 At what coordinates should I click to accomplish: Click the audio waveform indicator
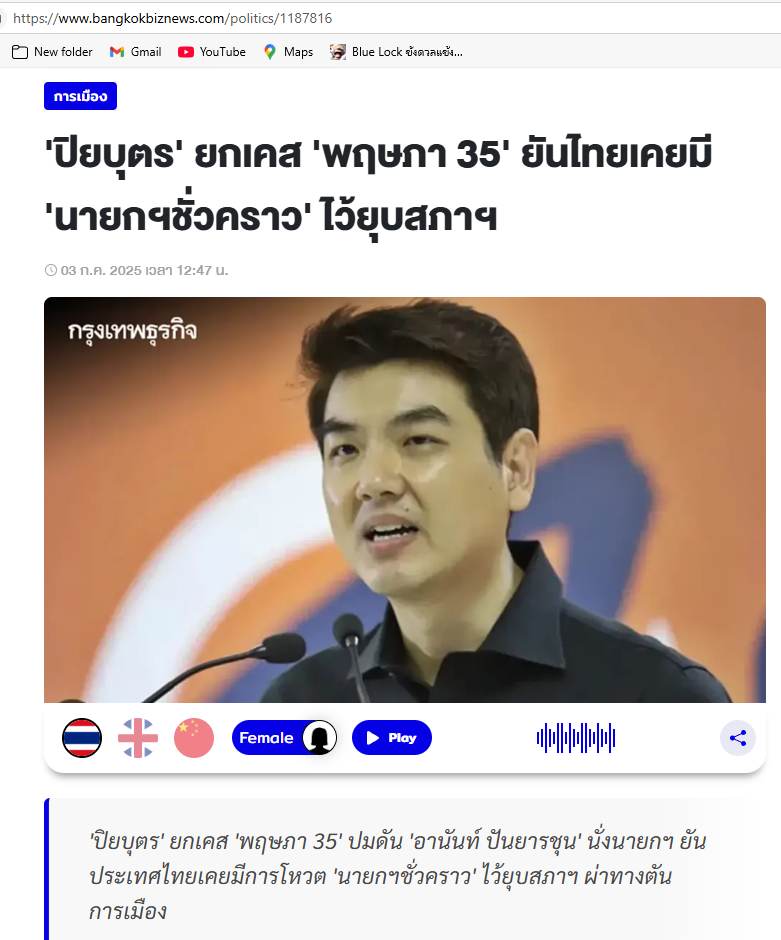point(576,738)
